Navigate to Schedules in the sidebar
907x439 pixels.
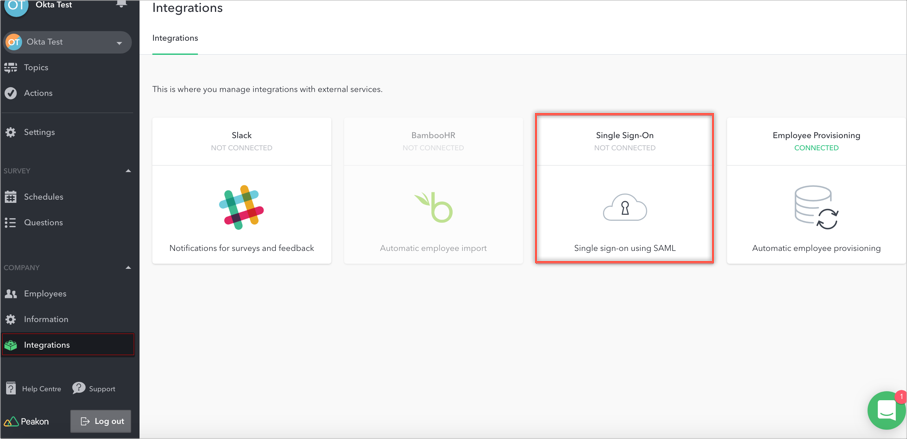tap(43, 197)
